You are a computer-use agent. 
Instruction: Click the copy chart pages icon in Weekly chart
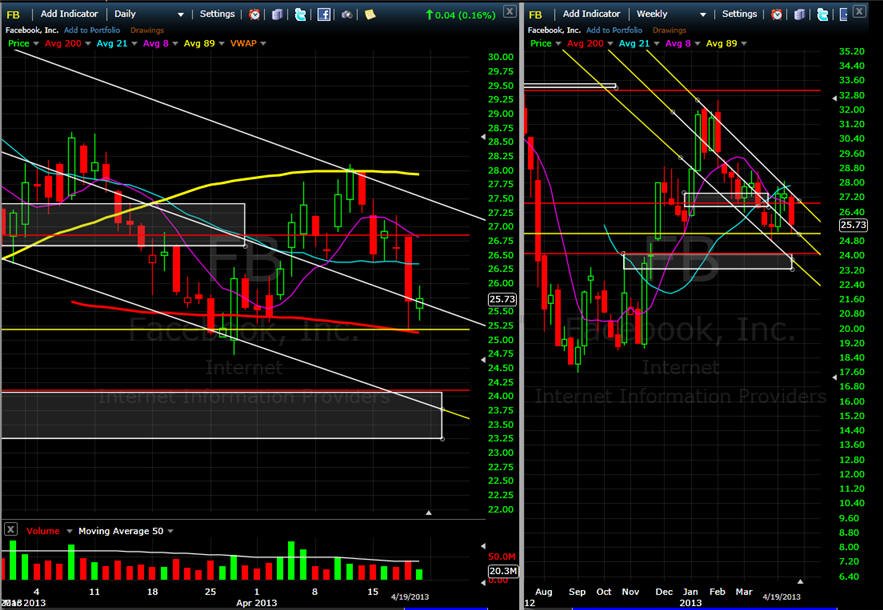pos(799,15)
